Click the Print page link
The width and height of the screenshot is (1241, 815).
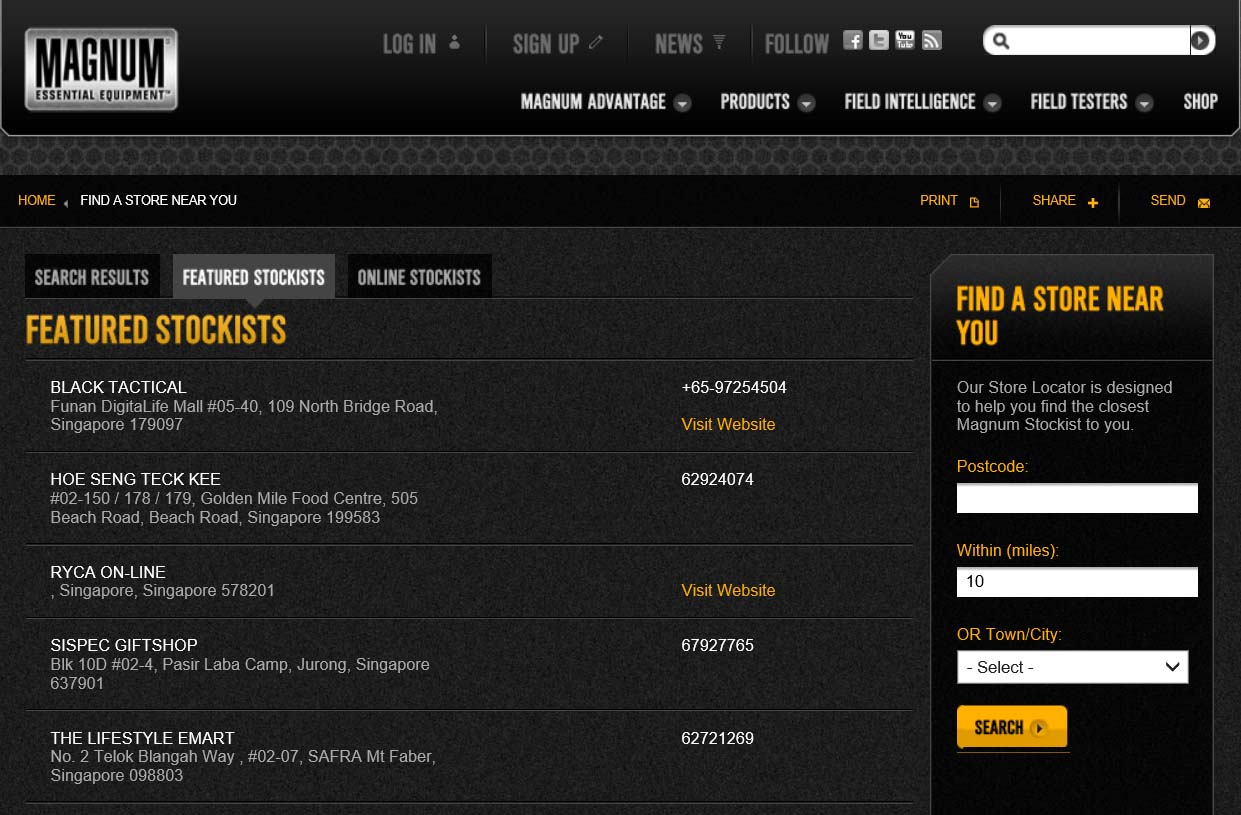click(949, 201)
